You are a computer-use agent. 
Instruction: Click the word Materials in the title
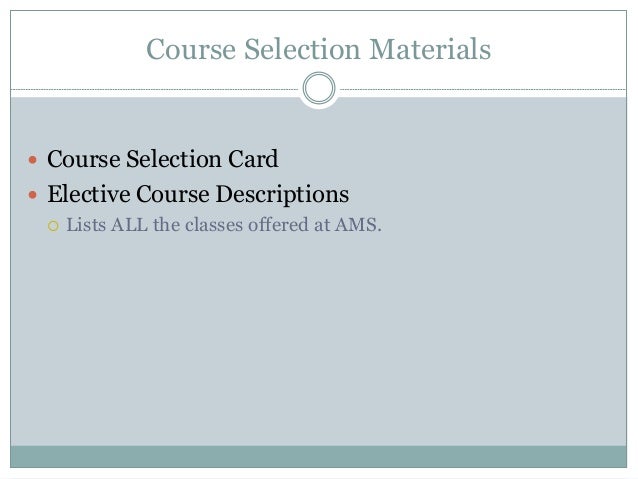(430, 49)
